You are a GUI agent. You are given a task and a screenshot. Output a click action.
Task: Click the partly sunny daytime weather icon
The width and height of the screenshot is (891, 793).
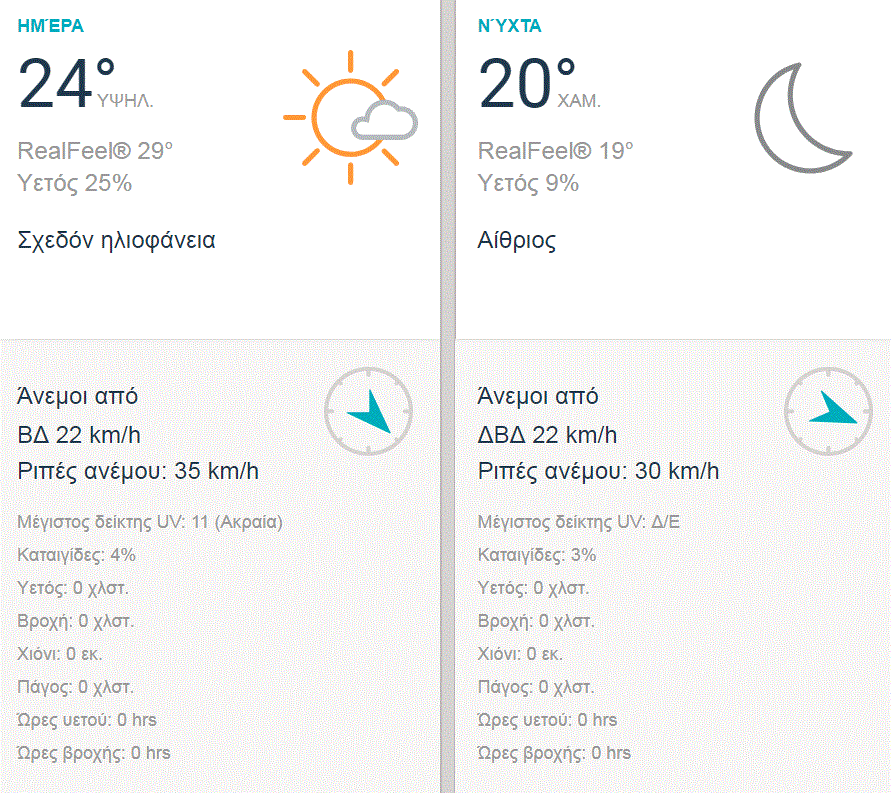pyautogui.click(x=350, y=117)
